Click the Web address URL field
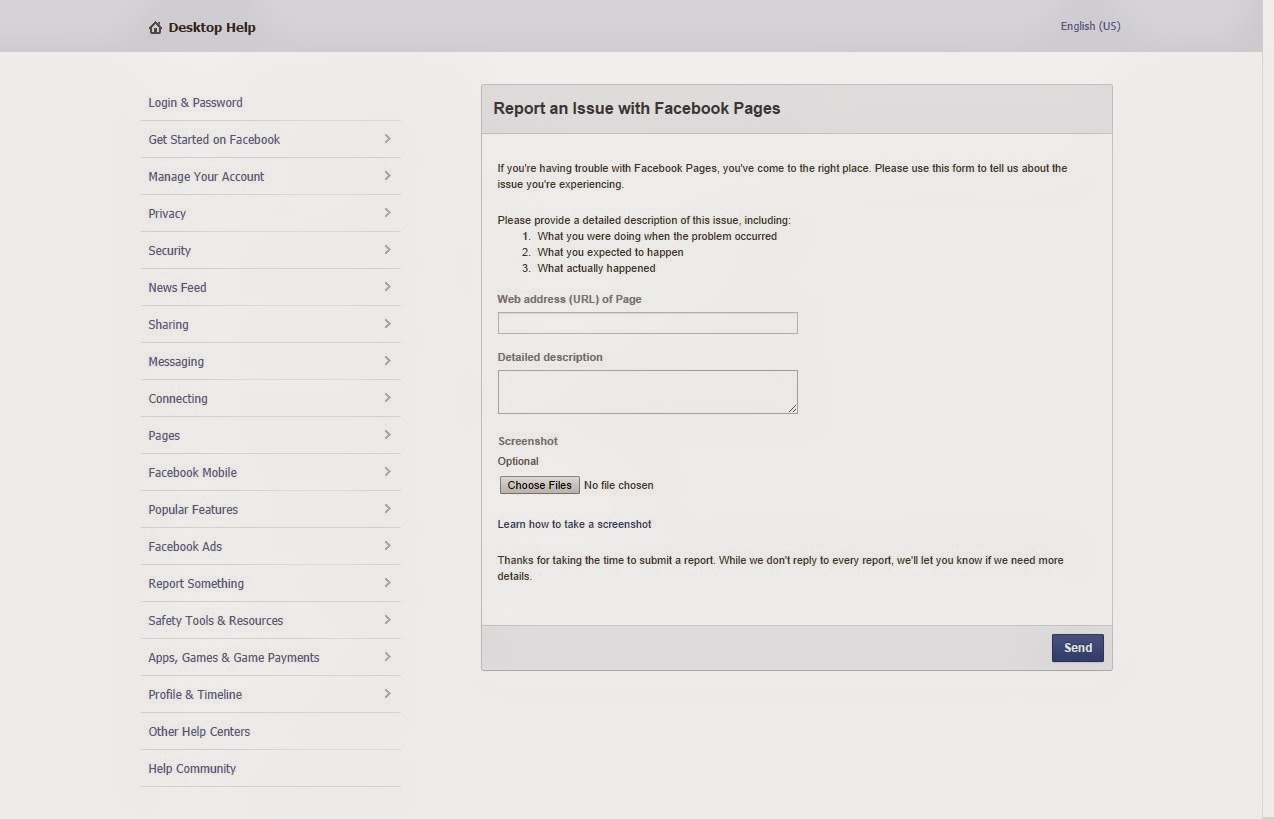 point(647,323)
